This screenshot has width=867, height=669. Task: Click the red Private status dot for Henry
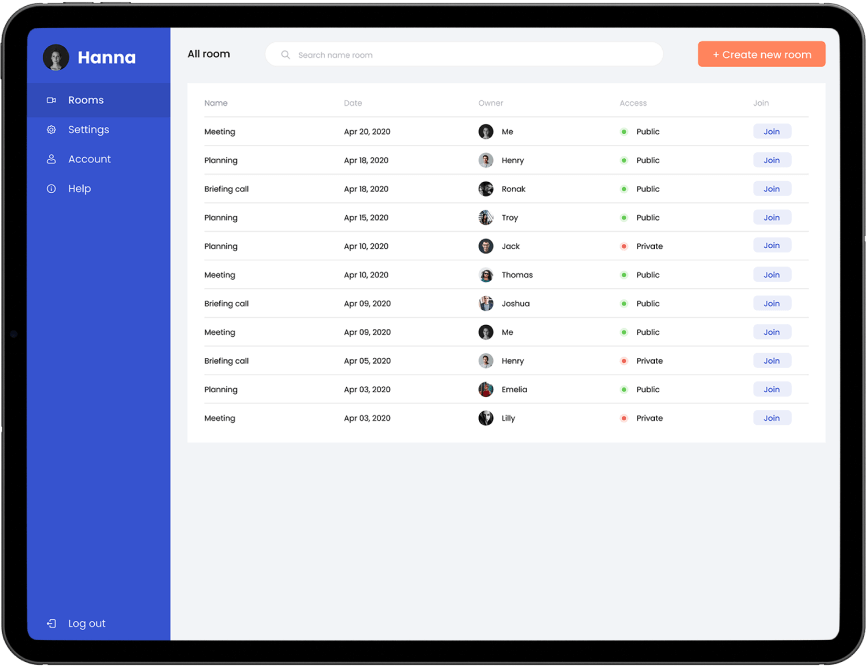coord(624,361)
